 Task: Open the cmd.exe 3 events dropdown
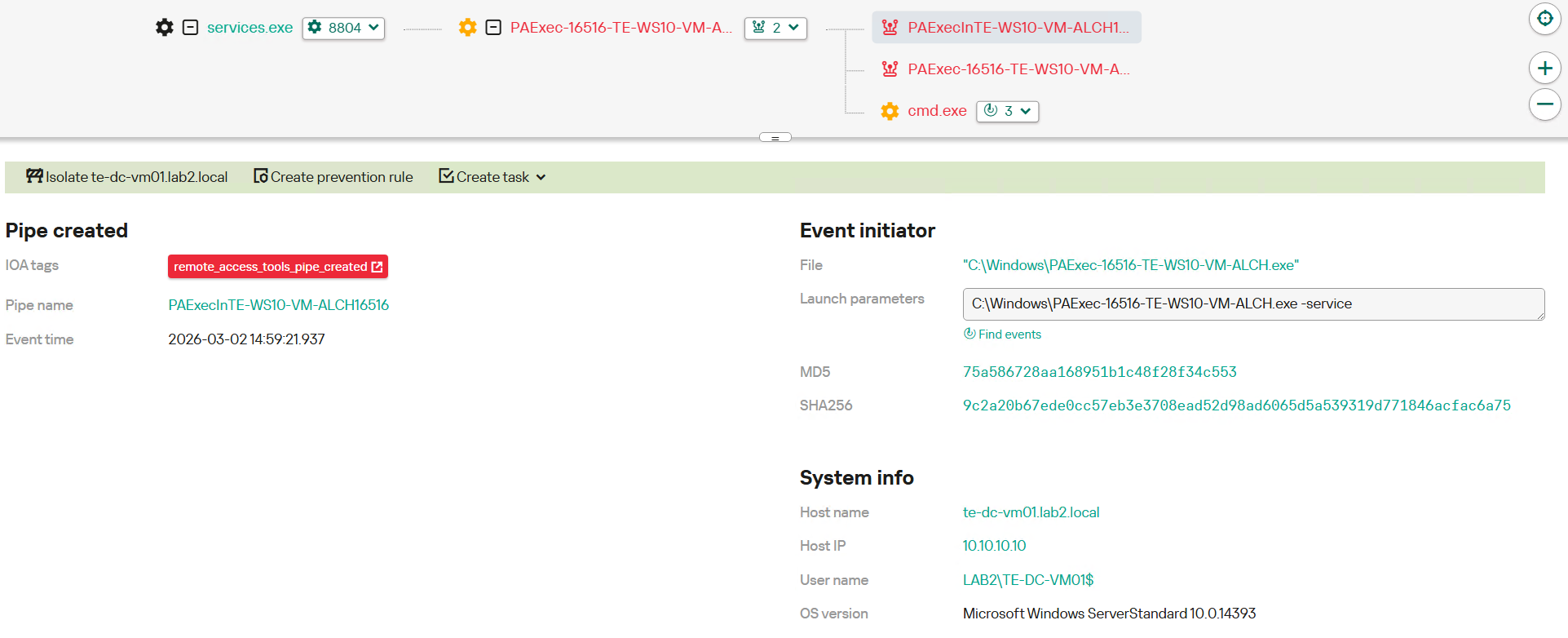pos(1007,111)
